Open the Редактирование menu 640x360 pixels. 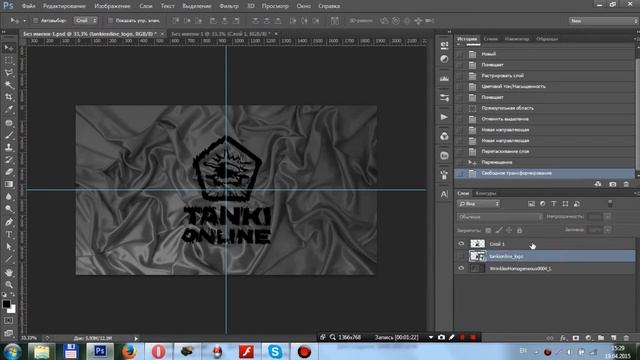coord(64,6)
